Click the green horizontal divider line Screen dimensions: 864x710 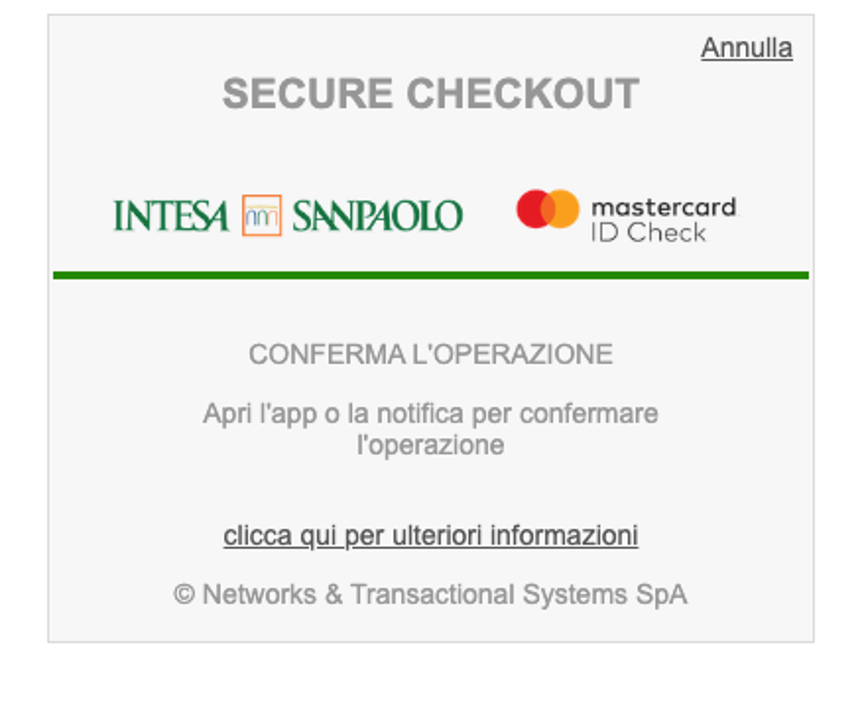(x=430, y=275)
